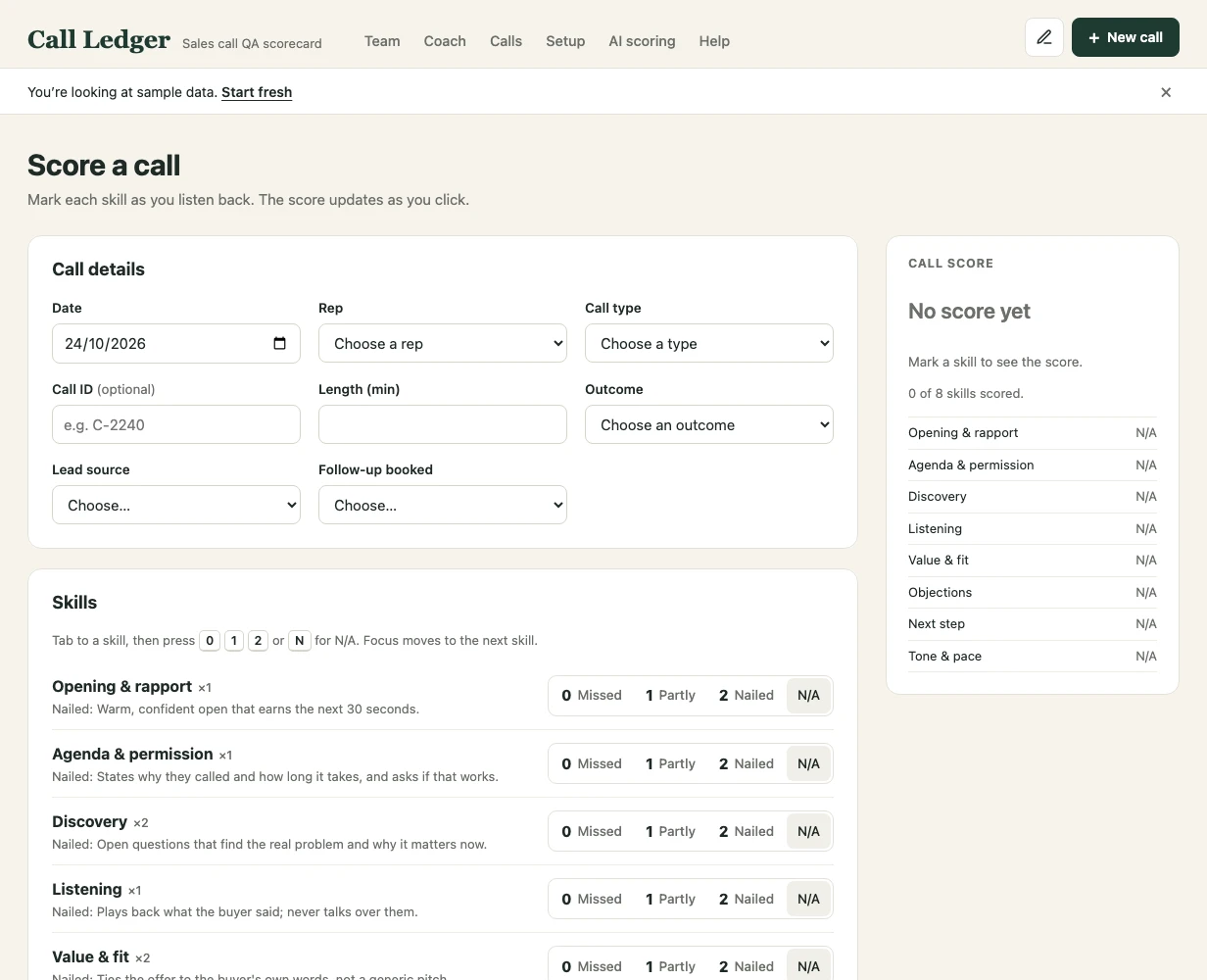Click the Listening skill name in Skills

point(86,889)
